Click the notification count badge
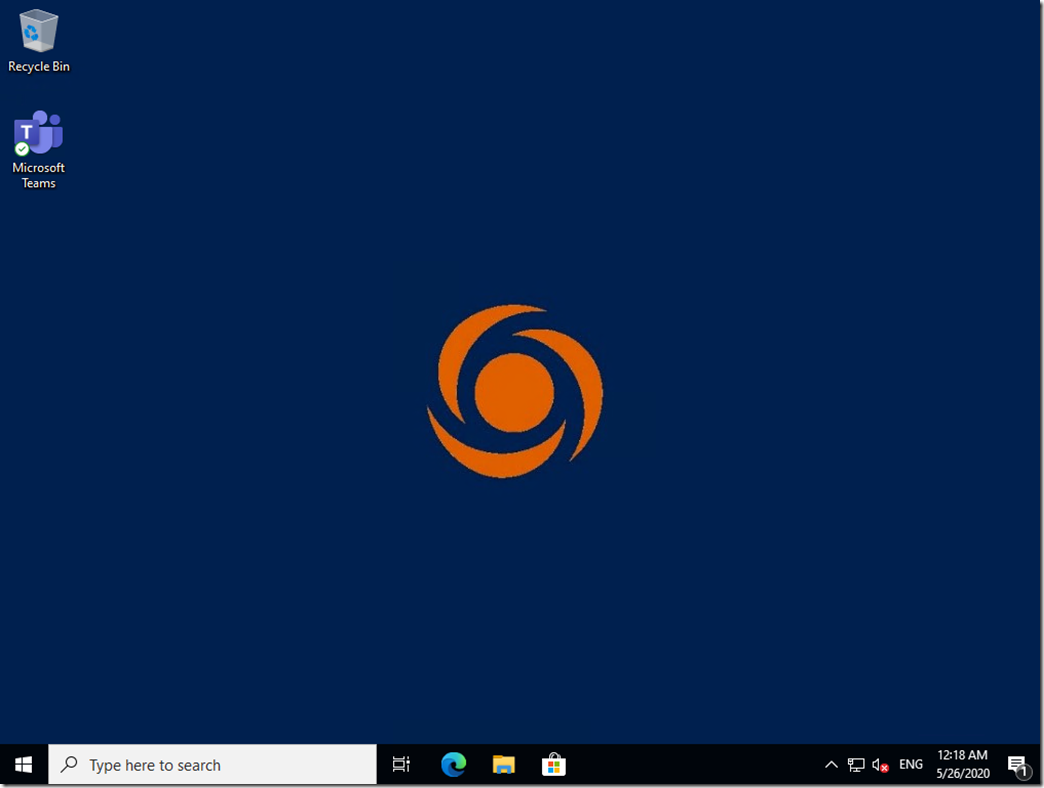This screenshot has width=1044, height=788. tap(1025, 773)
